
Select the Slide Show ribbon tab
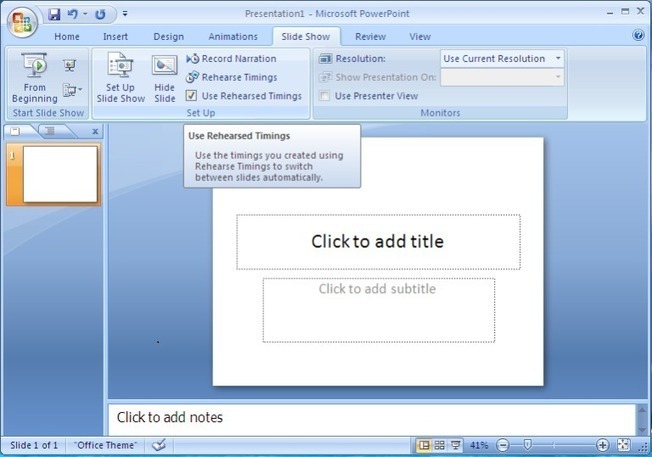306,37
